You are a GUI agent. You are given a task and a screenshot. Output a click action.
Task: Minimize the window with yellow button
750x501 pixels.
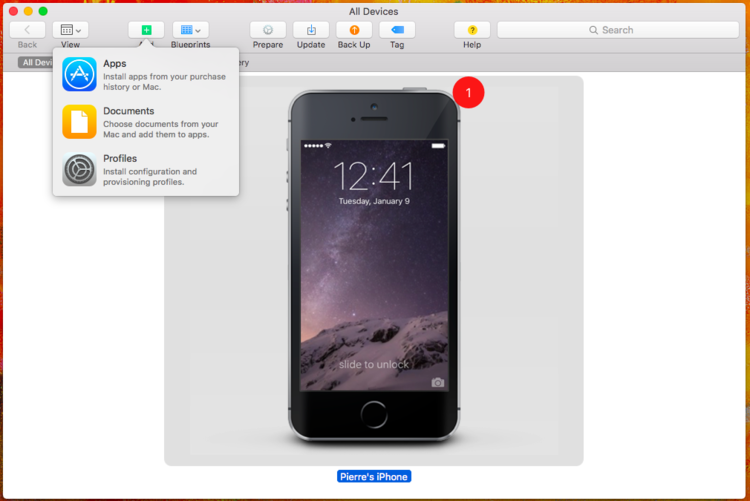28,11
